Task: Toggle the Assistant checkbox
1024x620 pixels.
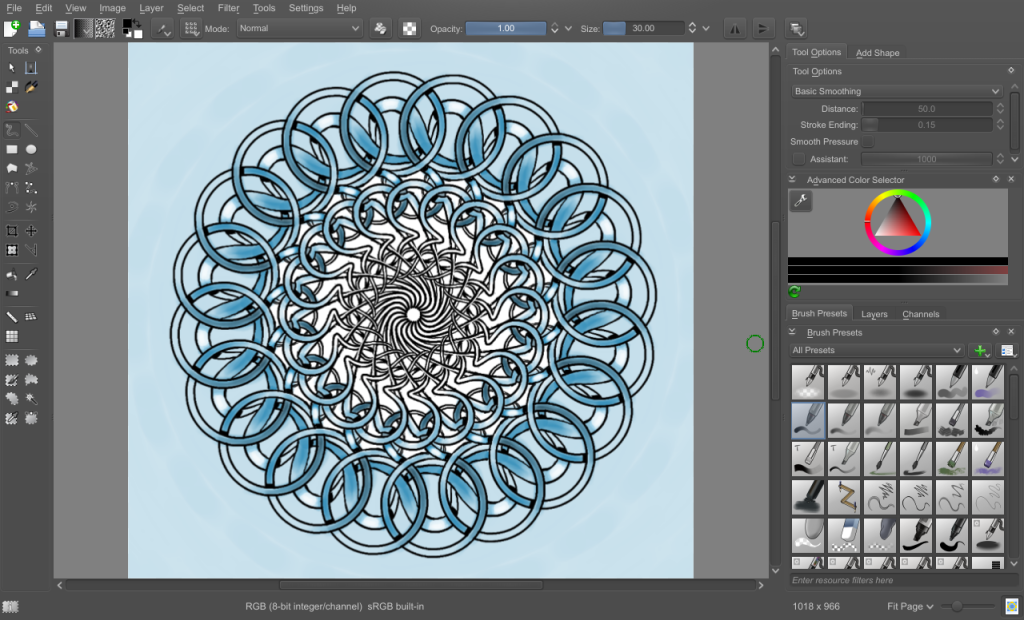Action: (798, 159)
